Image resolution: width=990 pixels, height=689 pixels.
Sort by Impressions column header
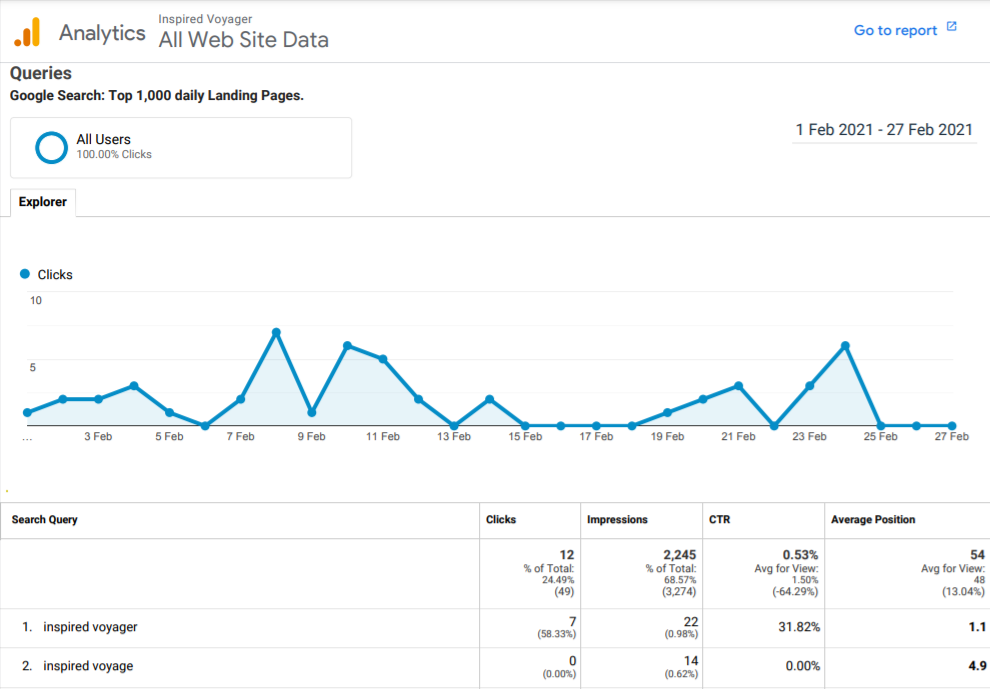(x=617, y=519)
